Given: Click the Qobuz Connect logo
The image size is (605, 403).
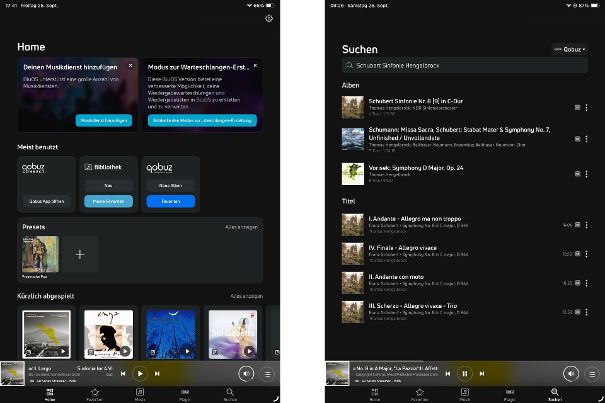Looking at the screenshot, I should 33,168.
